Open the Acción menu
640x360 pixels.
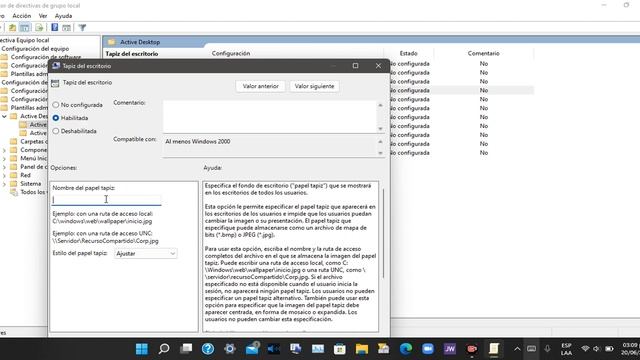pyautogui.click(x=22, y=16)
